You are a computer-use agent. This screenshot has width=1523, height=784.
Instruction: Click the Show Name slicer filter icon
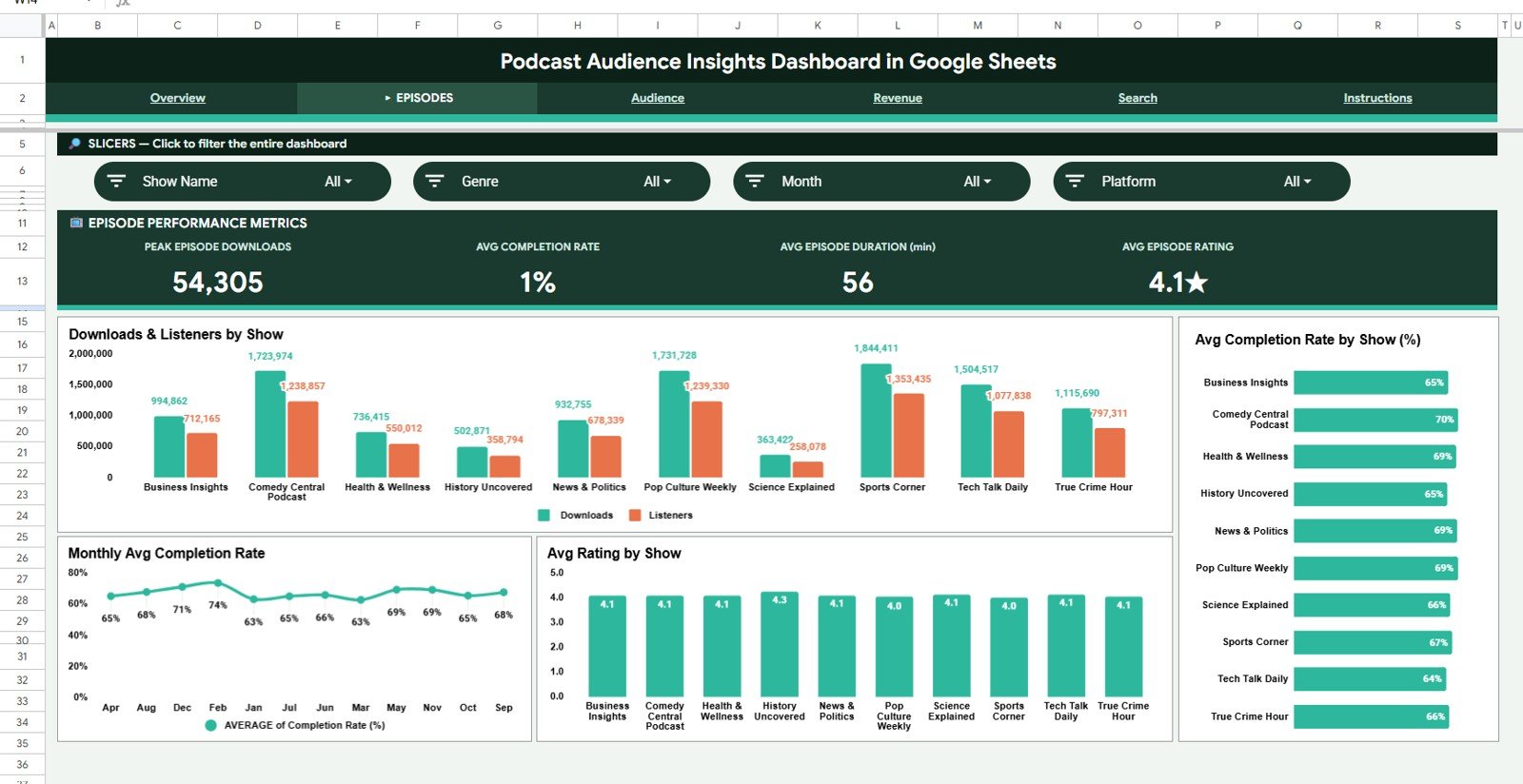pos(117,181)
